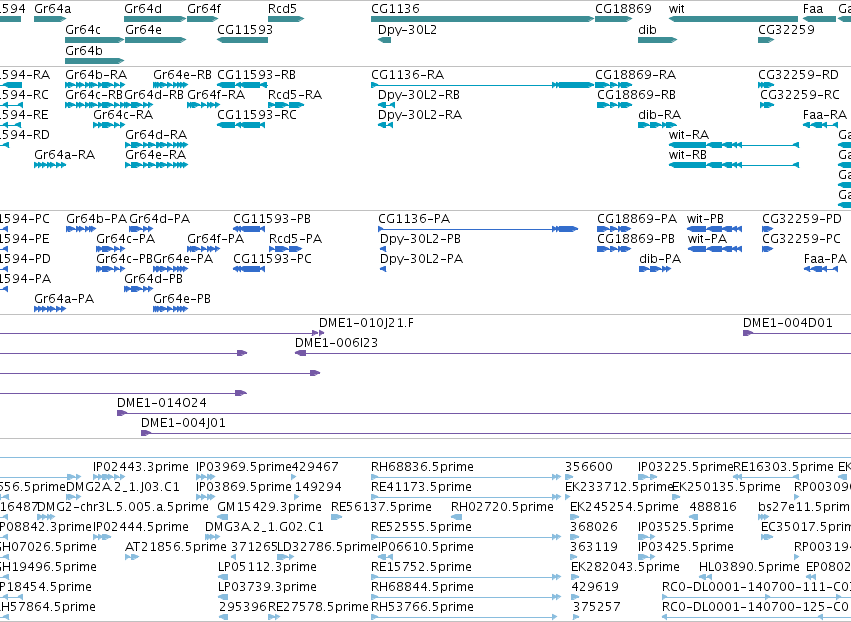Open the Faa gene label
The image size is (851, 622).
coord(813,9)
